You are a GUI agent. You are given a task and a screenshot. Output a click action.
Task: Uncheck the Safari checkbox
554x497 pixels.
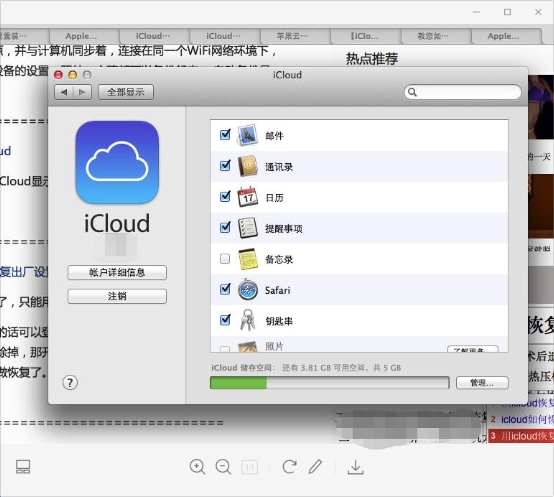coord(225,289)
